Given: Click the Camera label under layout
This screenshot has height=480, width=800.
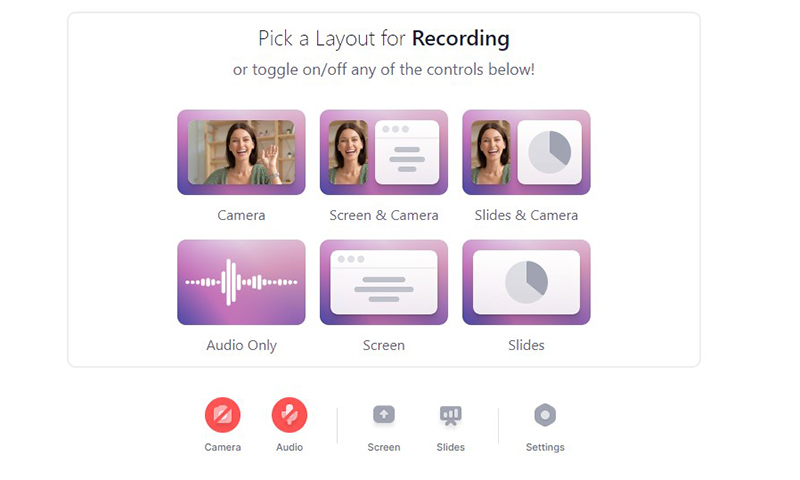Looking at the screenshot, I should tap(241, 215).
